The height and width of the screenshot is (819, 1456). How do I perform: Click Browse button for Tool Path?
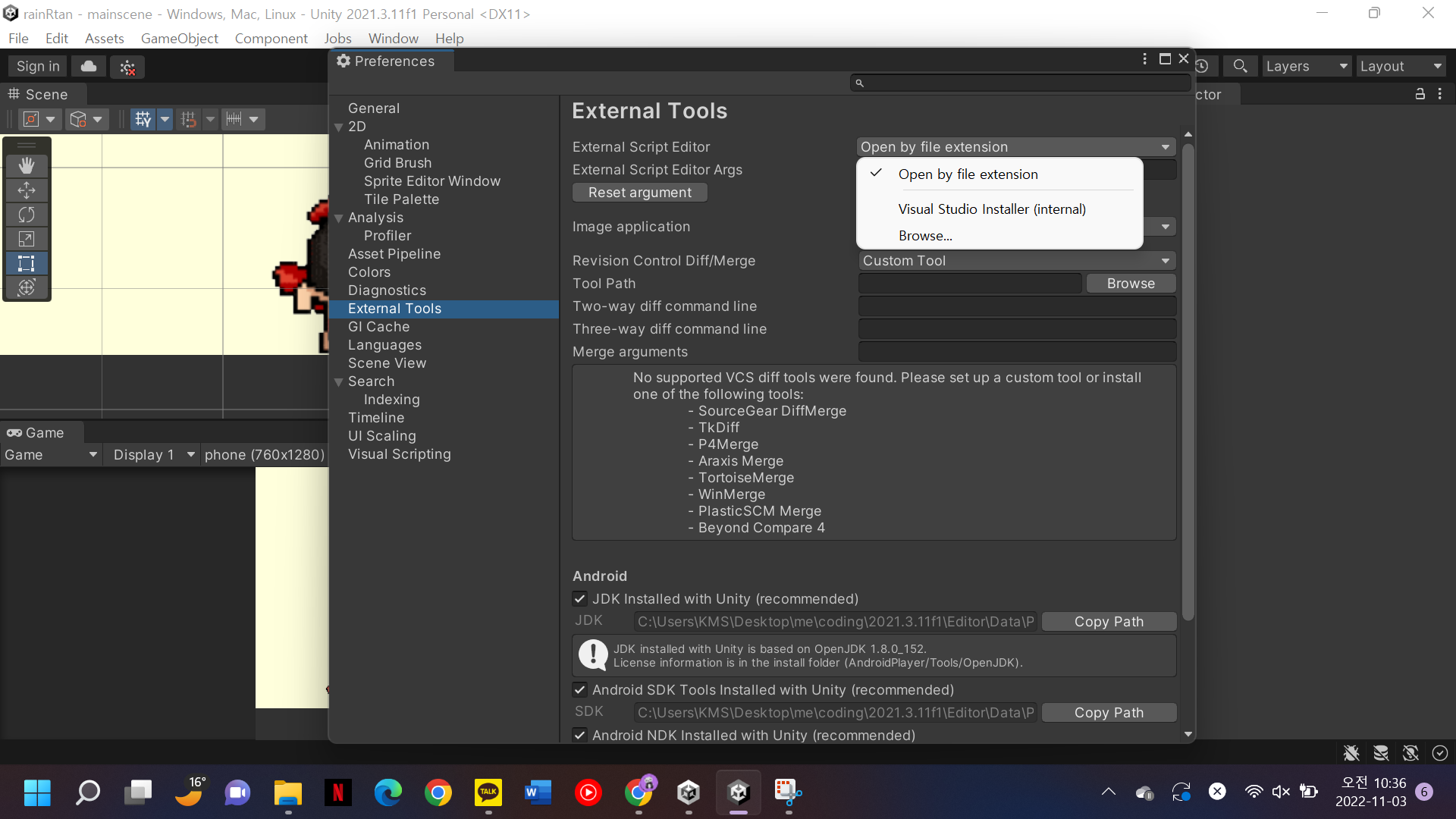(x=1131, y=284)
